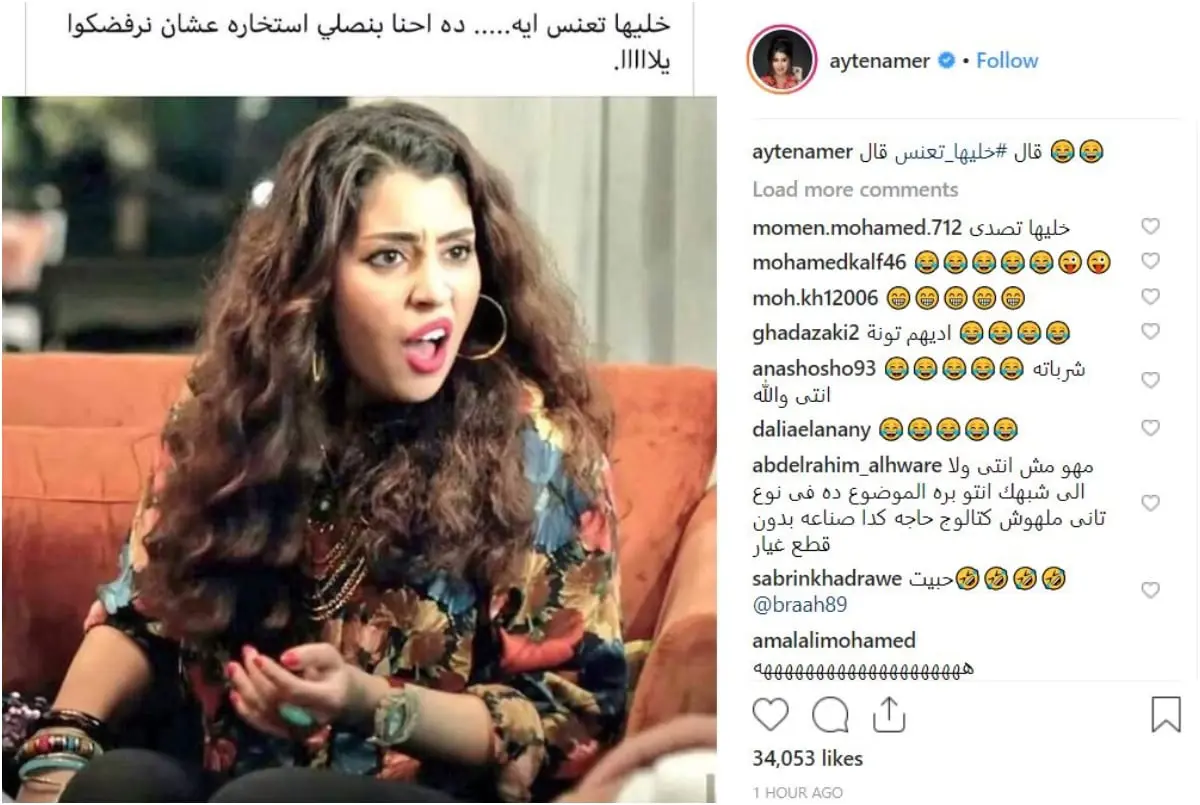The image size is (1200, 805).
Task: Like ghadazaki2's comment heart
Action: pos(1150,331)
